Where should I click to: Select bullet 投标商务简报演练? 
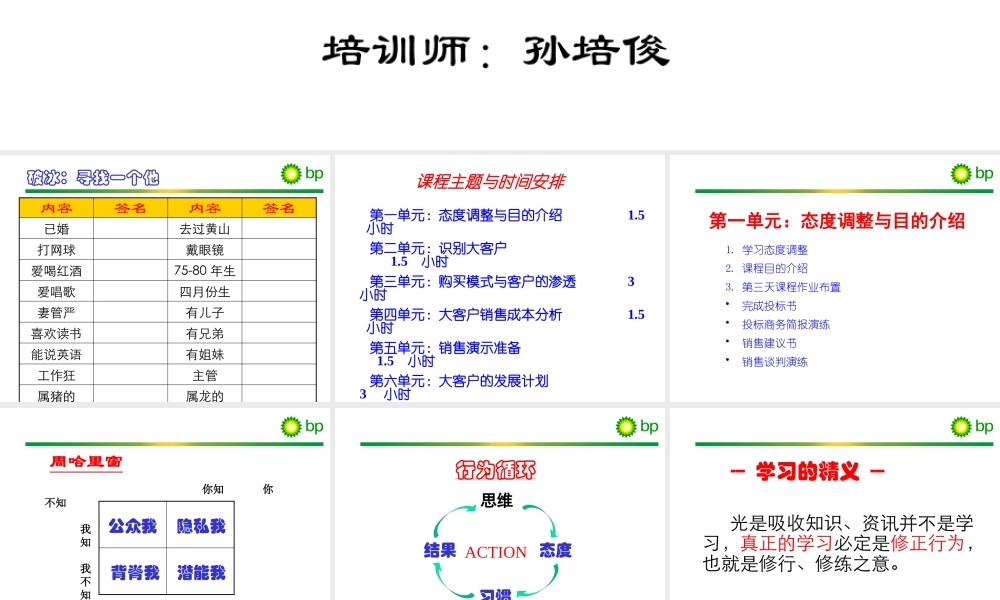pyautogui.click(x=786, y=325)
